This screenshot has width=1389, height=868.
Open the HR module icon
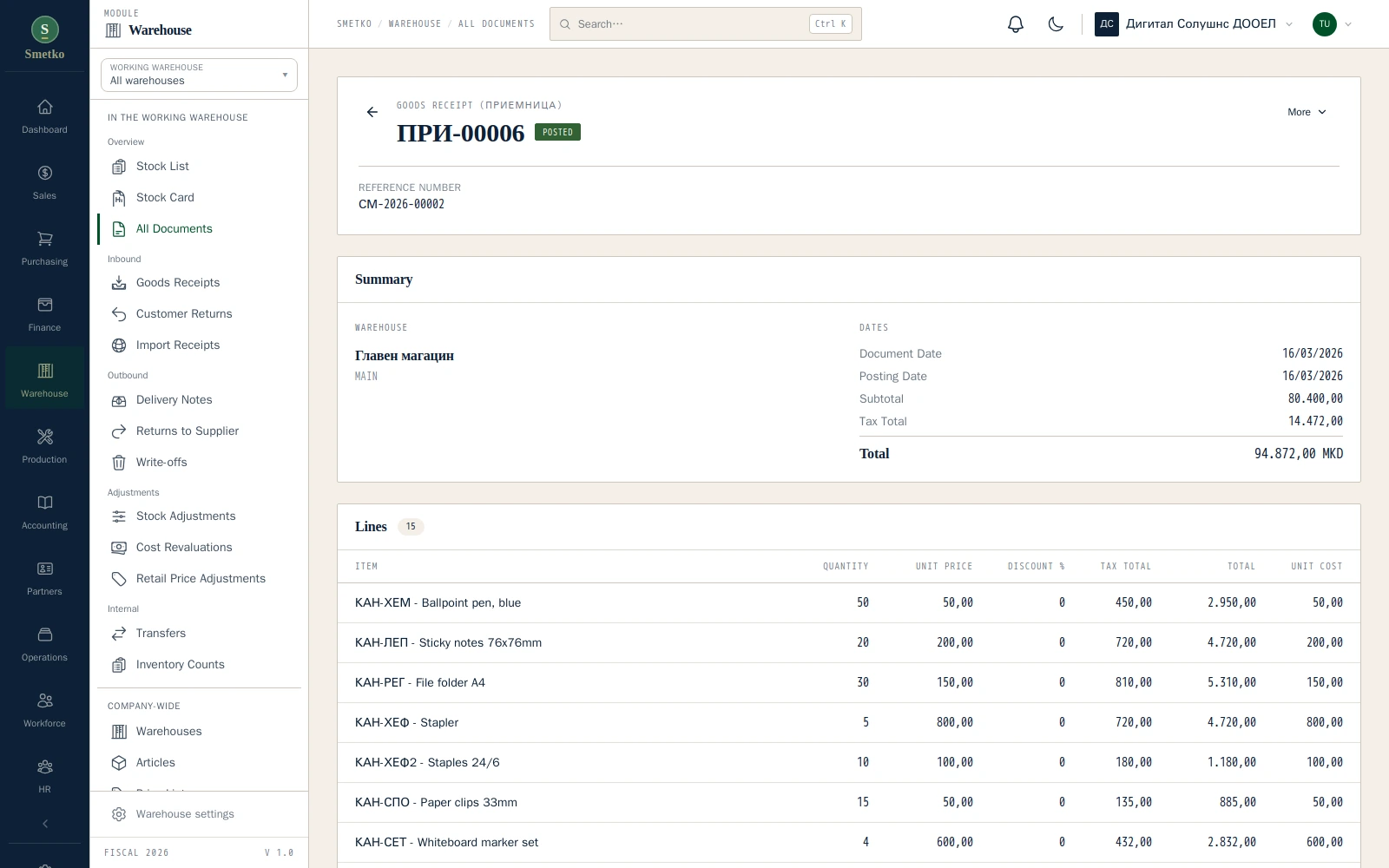pyautogui.click(x=44, y=776)
